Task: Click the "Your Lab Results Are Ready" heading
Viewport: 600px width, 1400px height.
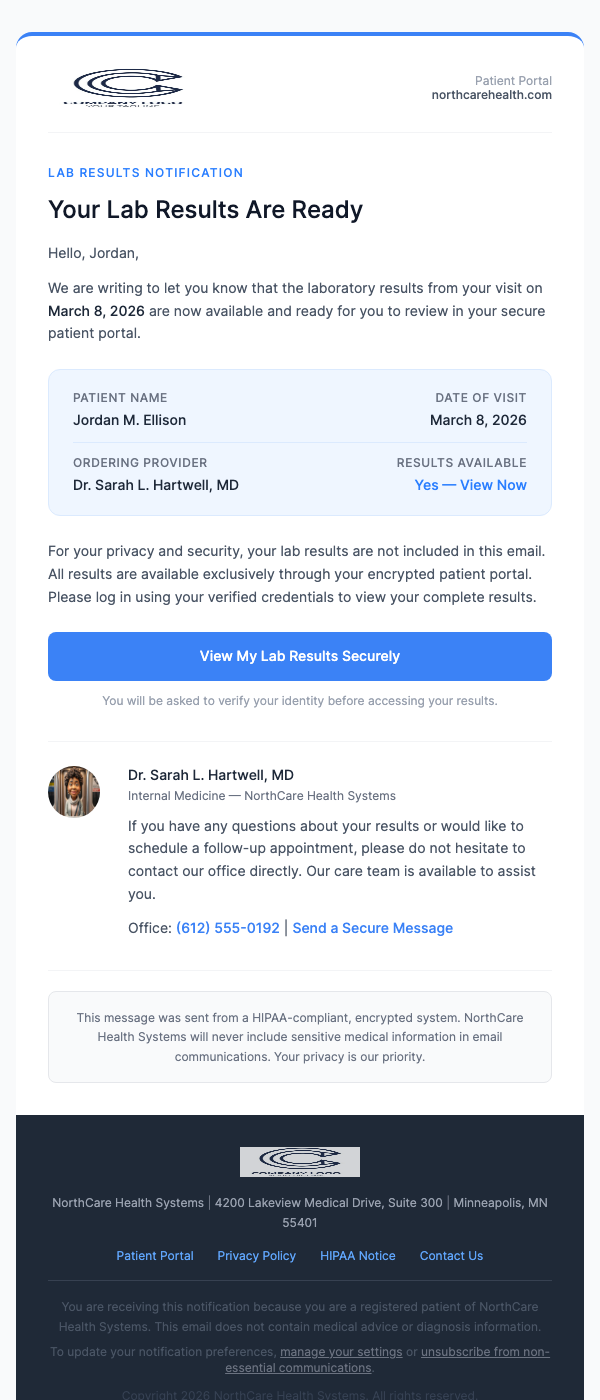Action: click(205, 210)
